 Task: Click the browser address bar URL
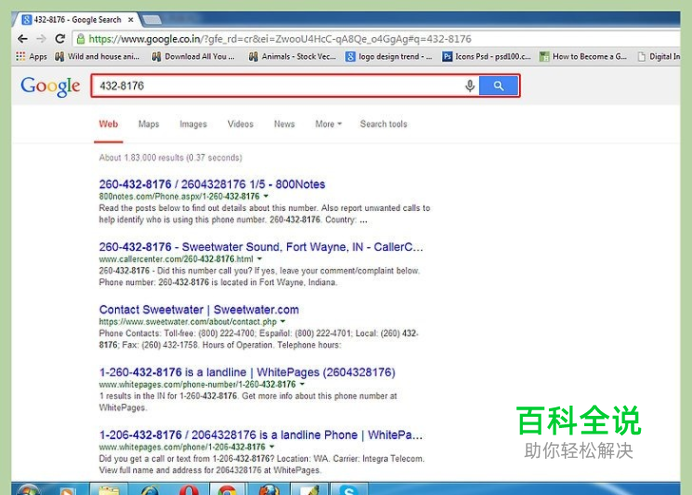tap(280, 39)
